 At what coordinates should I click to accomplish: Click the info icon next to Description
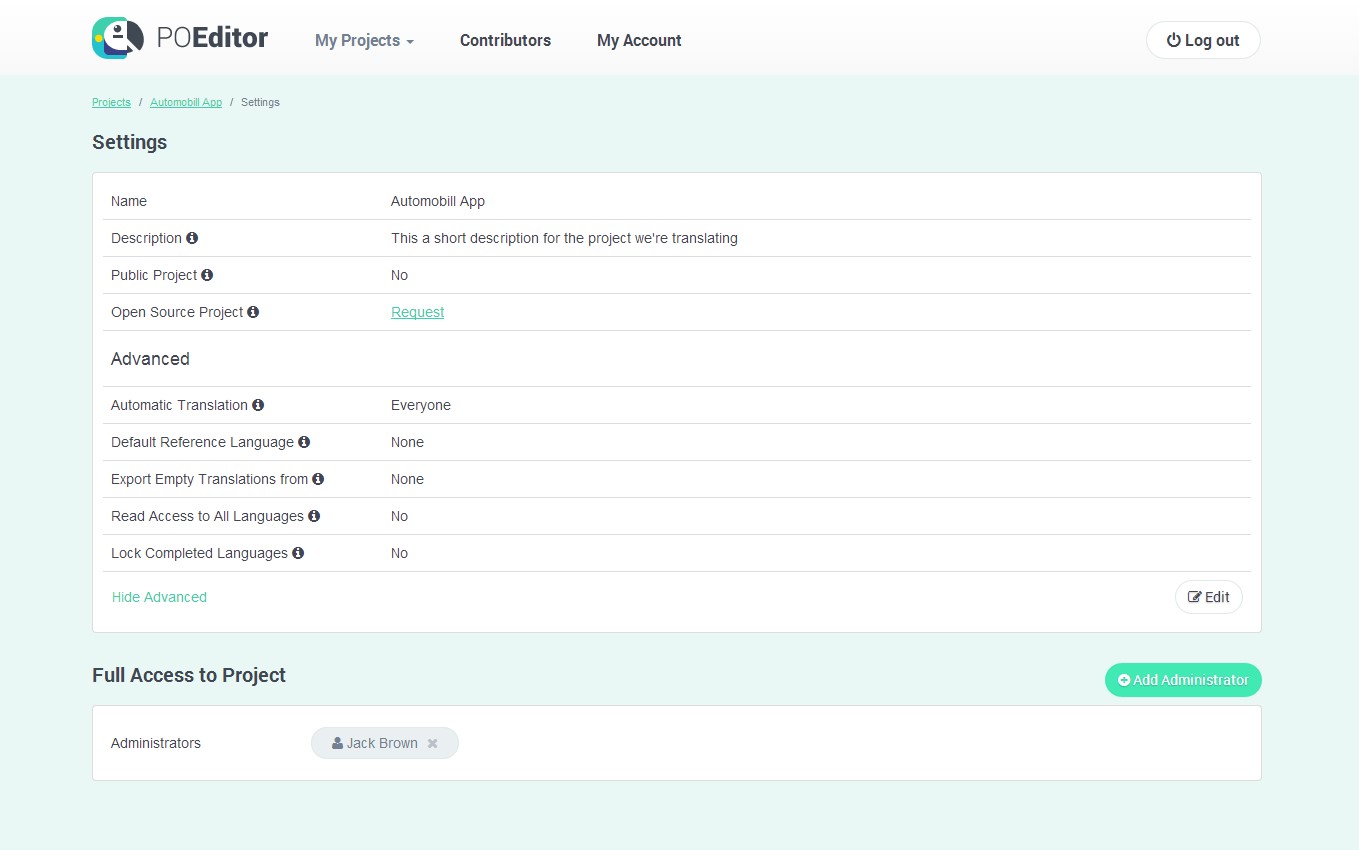click(192, 238)
